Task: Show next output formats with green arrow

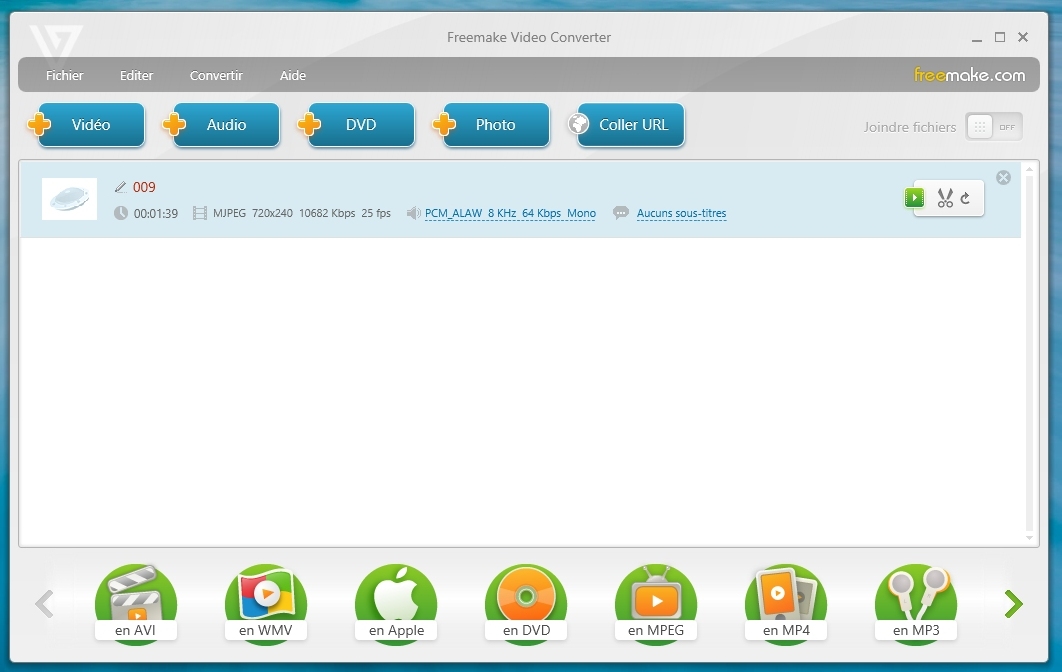Action: click(x=1013, y=604)
